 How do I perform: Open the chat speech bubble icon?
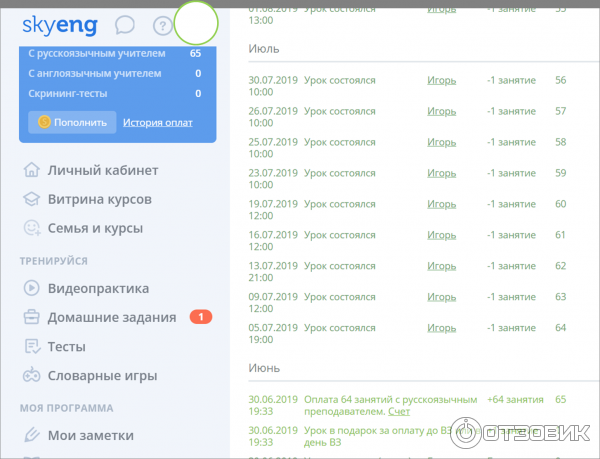[125, 25]
